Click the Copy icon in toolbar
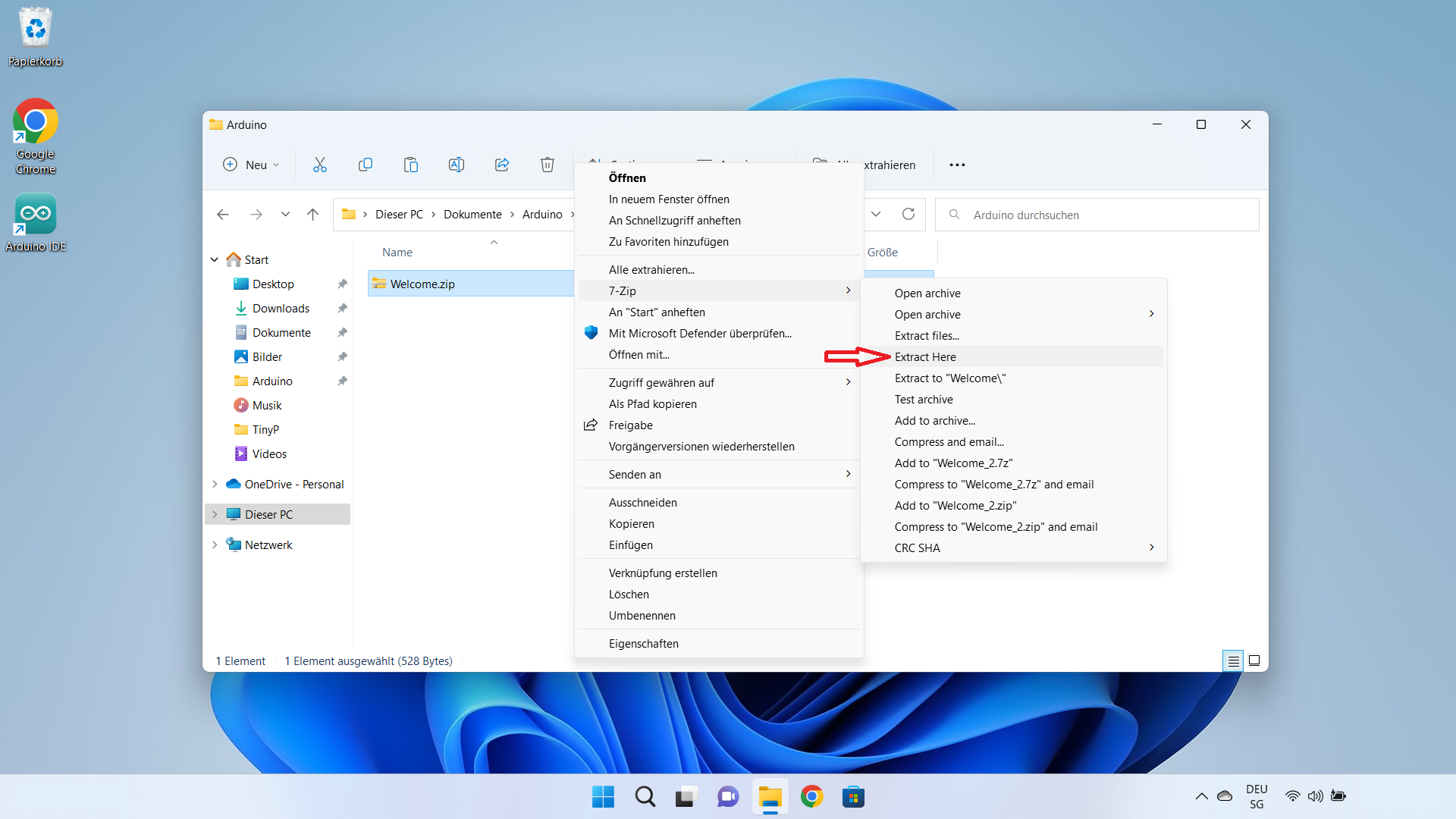Screen dimensions: 1456x819 pos(365,165)
